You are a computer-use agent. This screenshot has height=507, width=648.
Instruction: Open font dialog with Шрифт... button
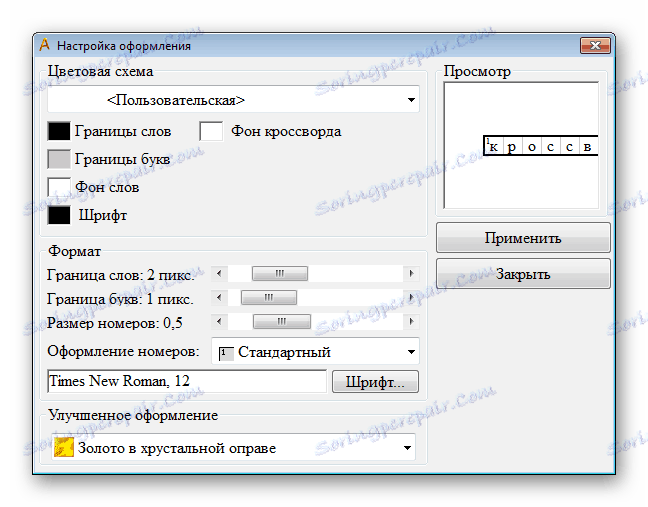pyautogui.click(x=375, y=381)
